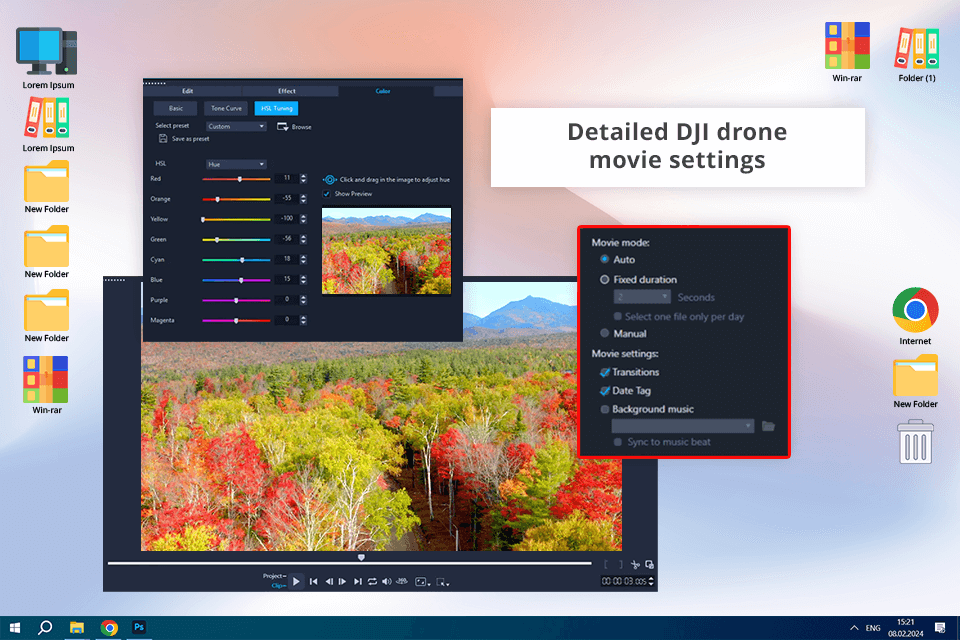
Task: Click the Red value stepper arrows
Action: [303, 178]
